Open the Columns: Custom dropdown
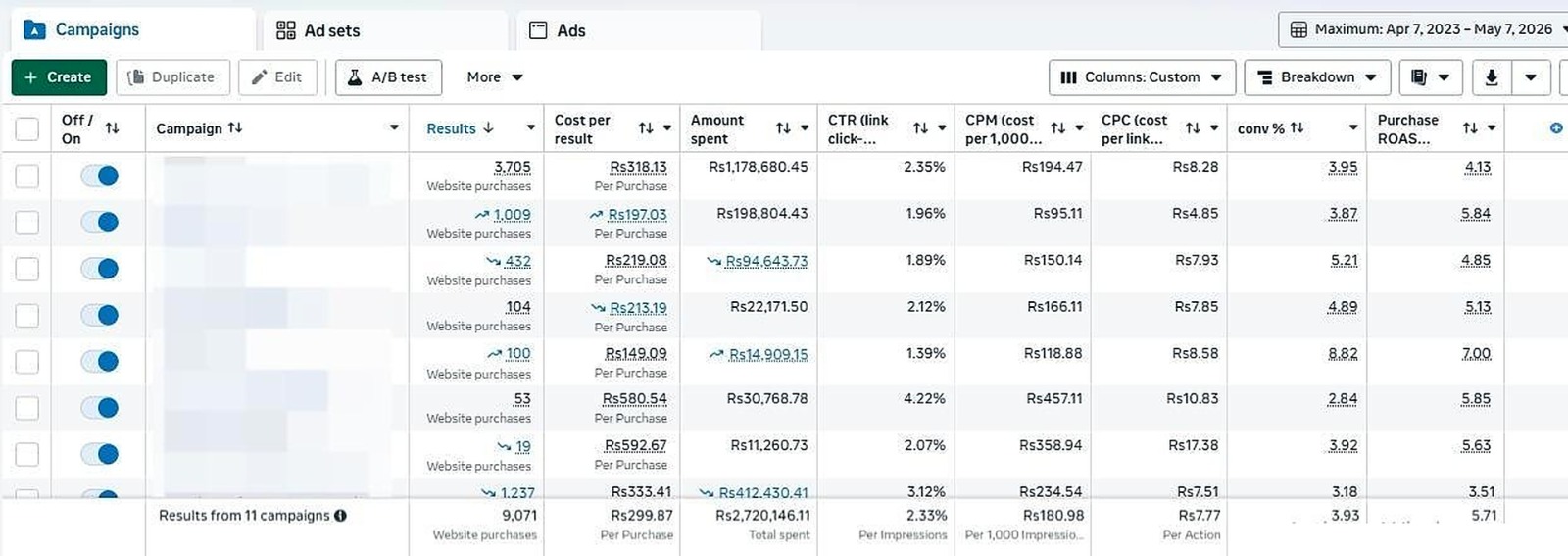 click(1142, 77)
